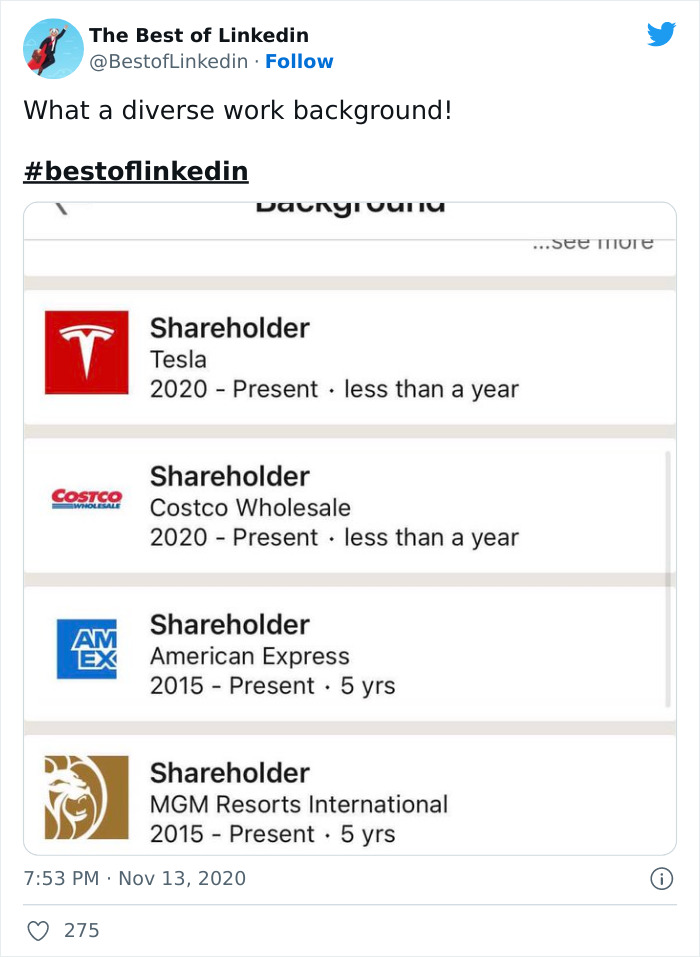Follow The Best of Linkedin account
Viewport: 700px width, 957px height.
[299, 62]
